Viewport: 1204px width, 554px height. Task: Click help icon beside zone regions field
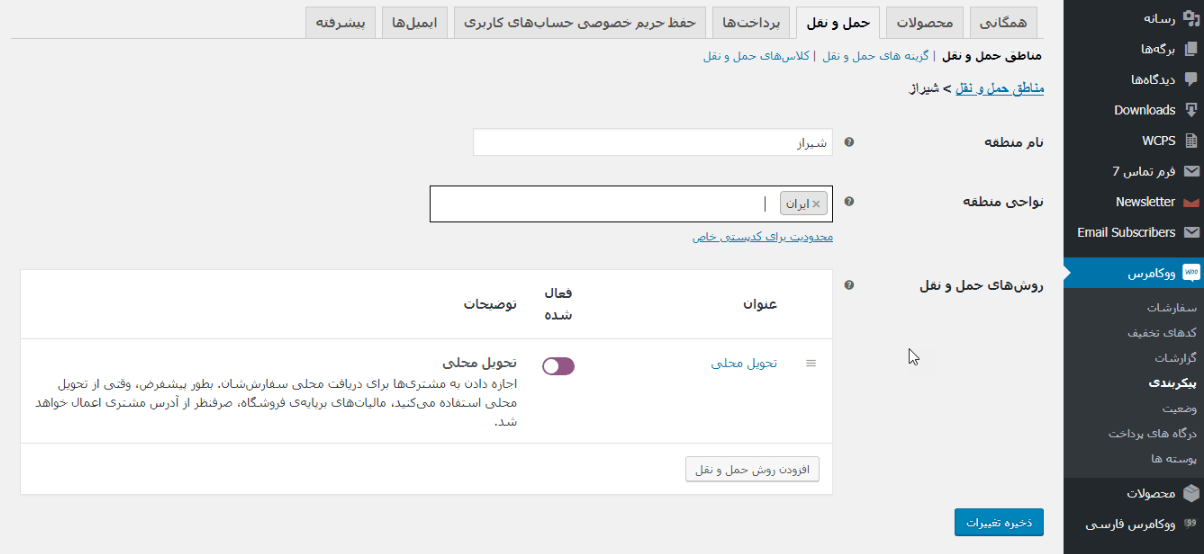point(849,201)
